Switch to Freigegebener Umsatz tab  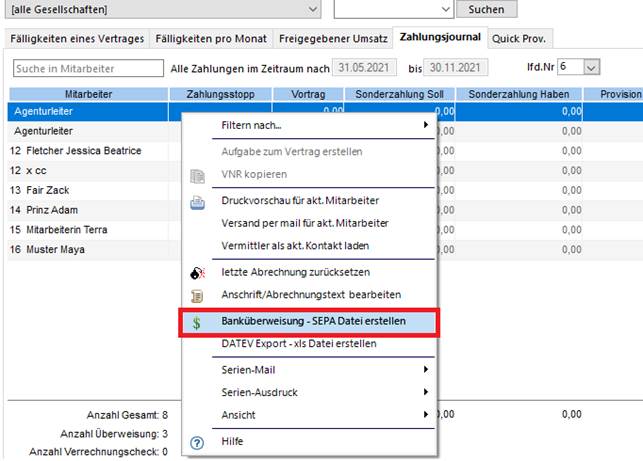332,38
